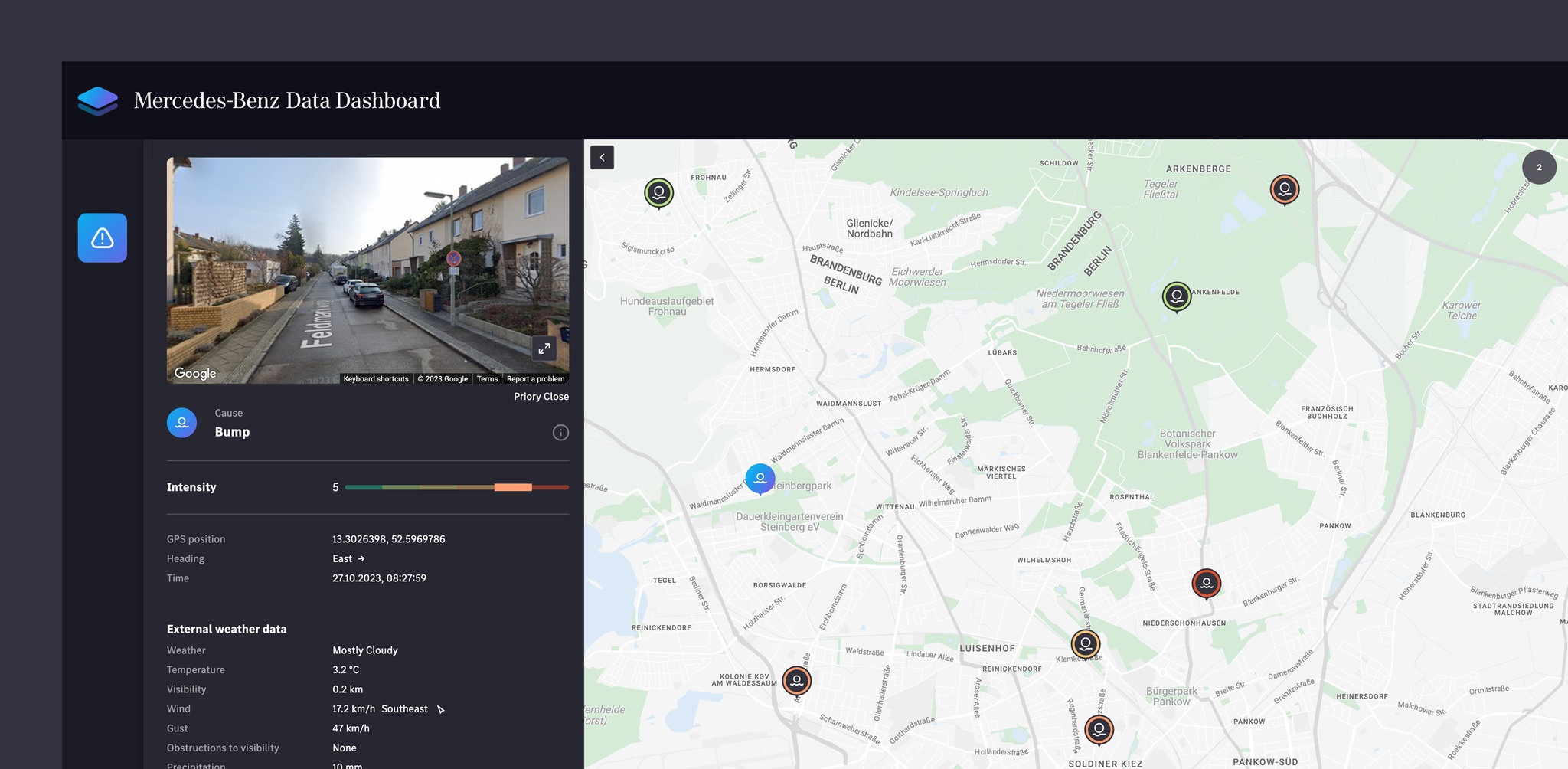The image size is (1568, 769).
Task: Select the green map marker at Blankenfelde
Action: click(1177, 296)
